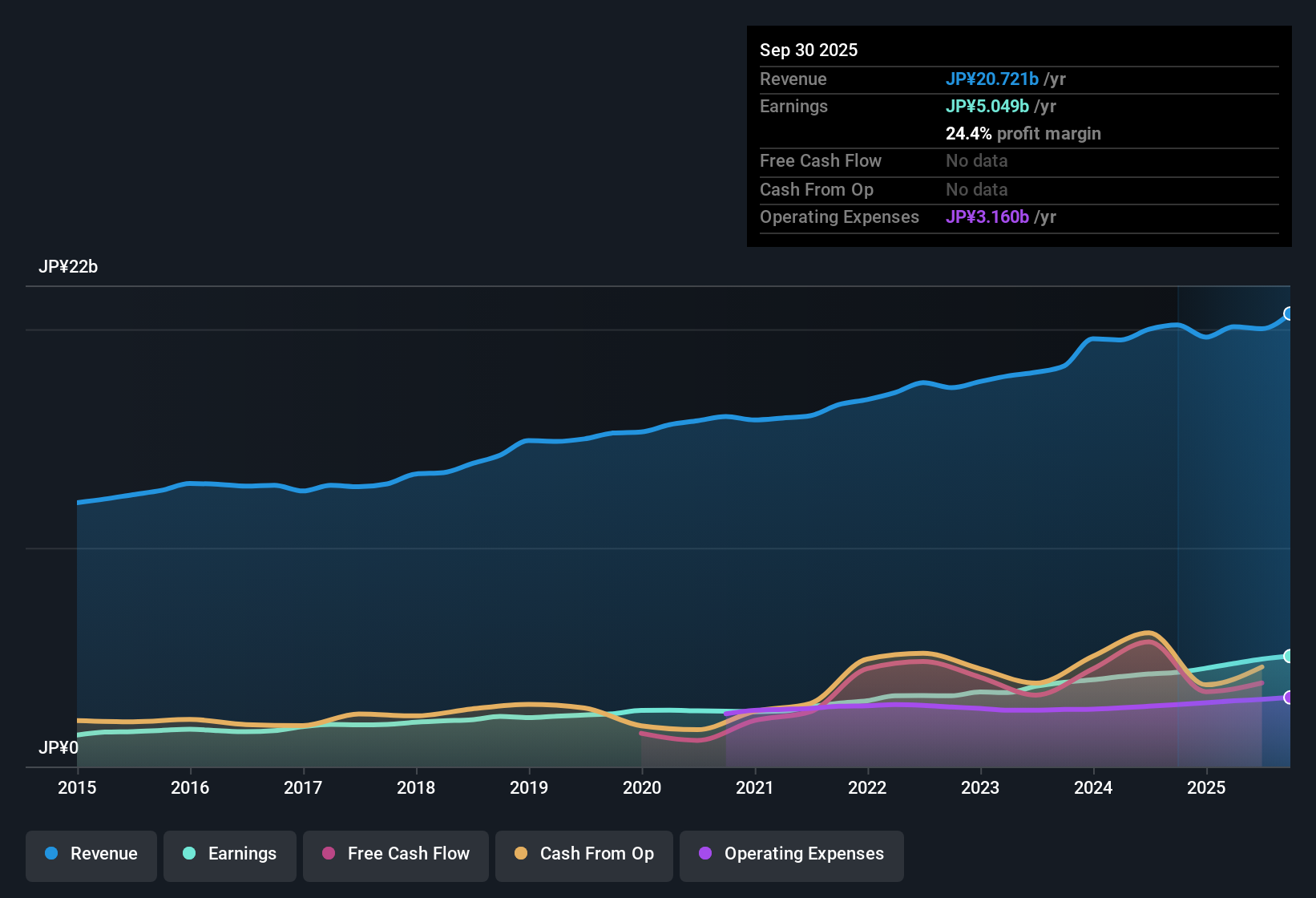Toggle the Earnings series visibility

tap(230, 854)
